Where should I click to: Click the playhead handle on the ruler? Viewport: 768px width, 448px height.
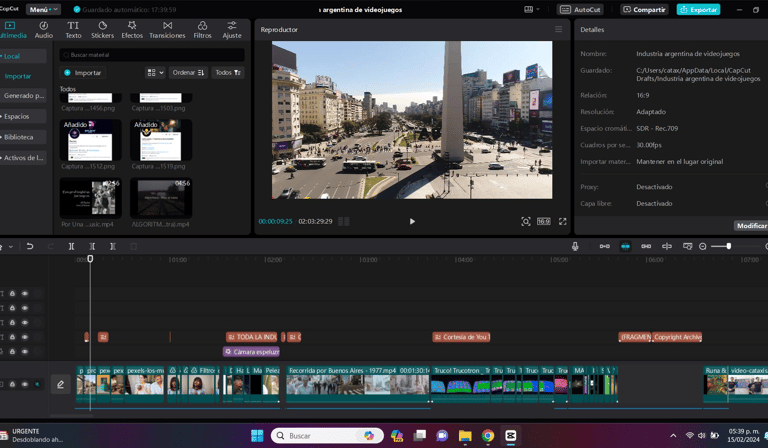(90, 259)
